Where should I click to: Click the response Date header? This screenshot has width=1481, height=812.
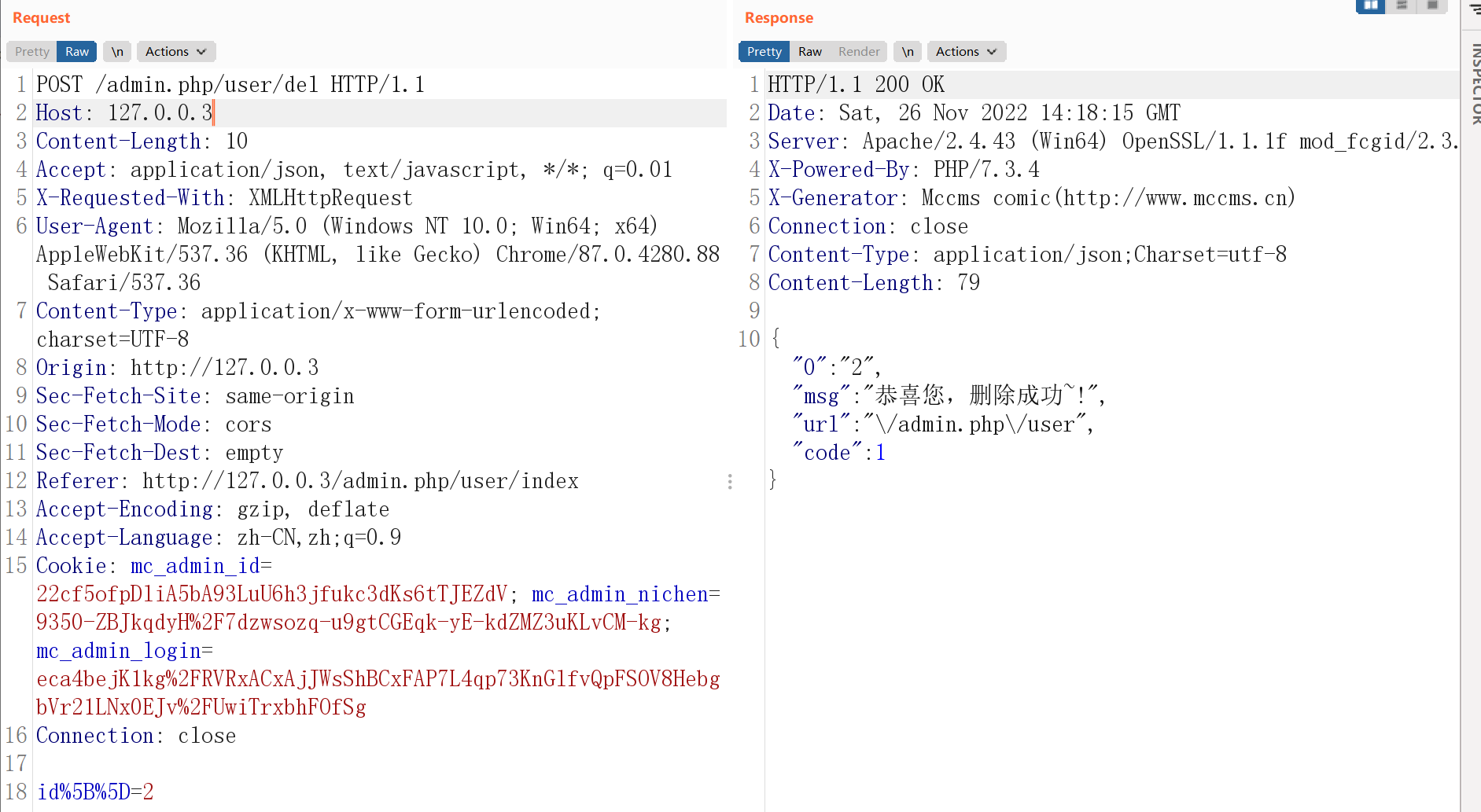pos(974,113)
